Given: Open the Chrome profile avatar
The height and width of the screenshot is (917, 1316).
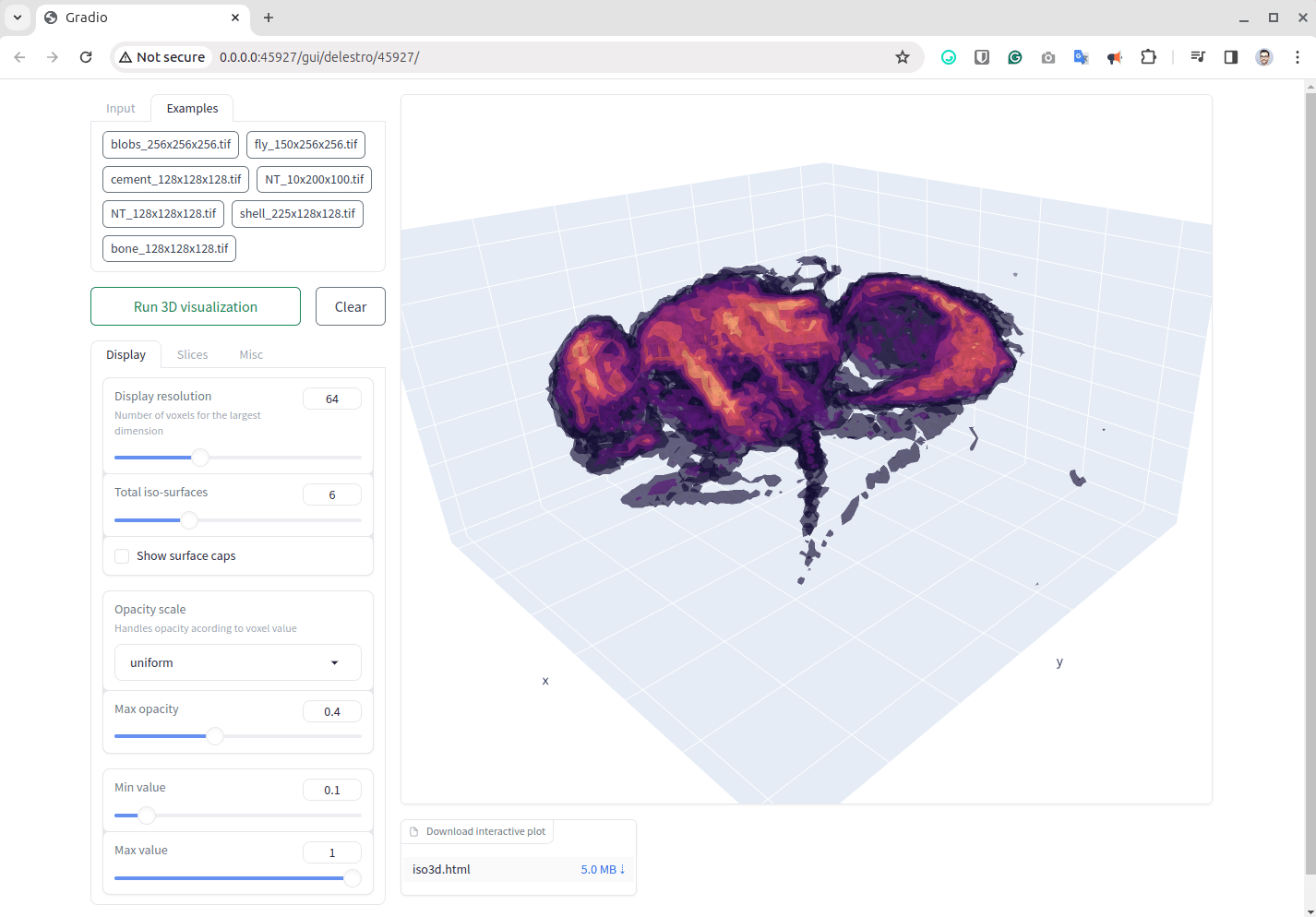Looking at the screenshot, I should [1264, 57].
